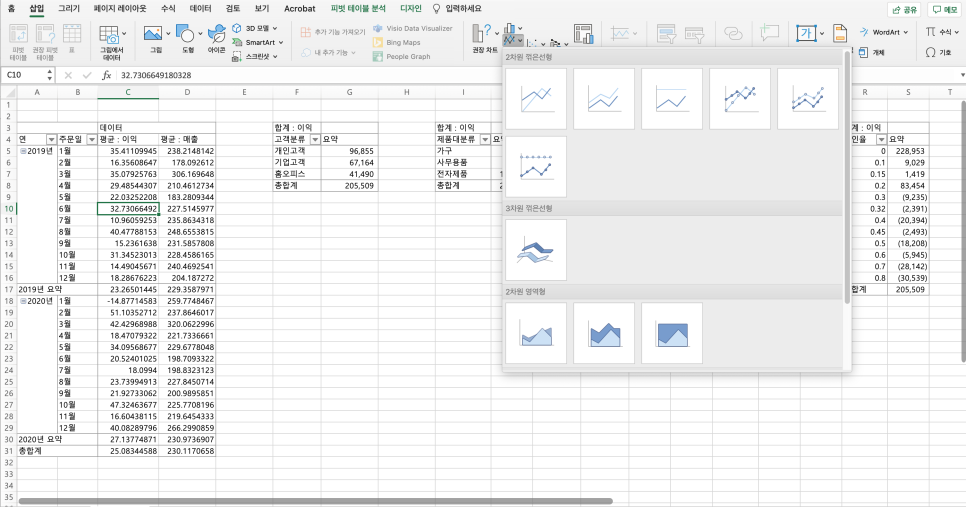Click the 피벗 테이블 icon
The width and height of the screenshot is (966, 507).
coord(18,34)
